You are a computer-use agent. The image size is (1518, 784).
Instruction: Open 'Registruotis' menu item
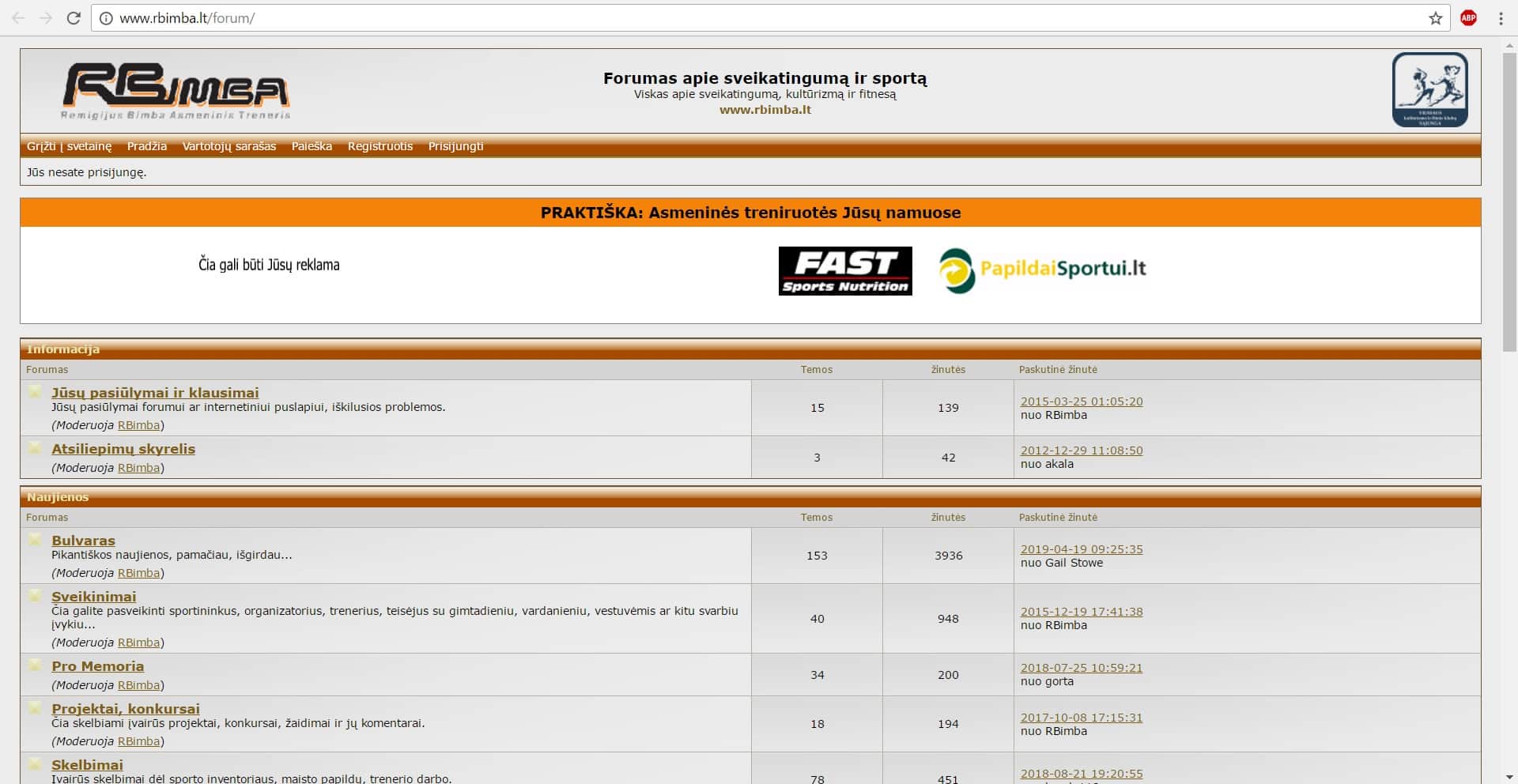tap(380, 146)
